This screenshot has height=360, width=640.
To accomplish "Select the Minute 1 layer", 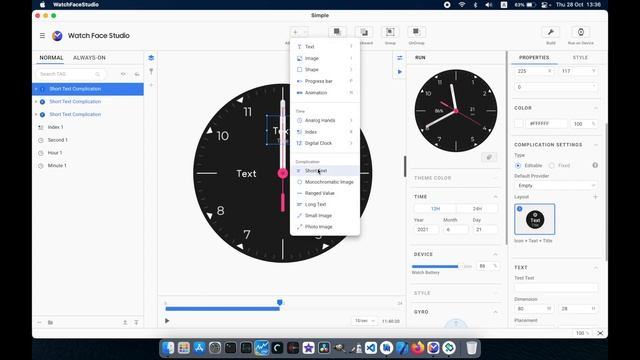I will coord(88,166).
